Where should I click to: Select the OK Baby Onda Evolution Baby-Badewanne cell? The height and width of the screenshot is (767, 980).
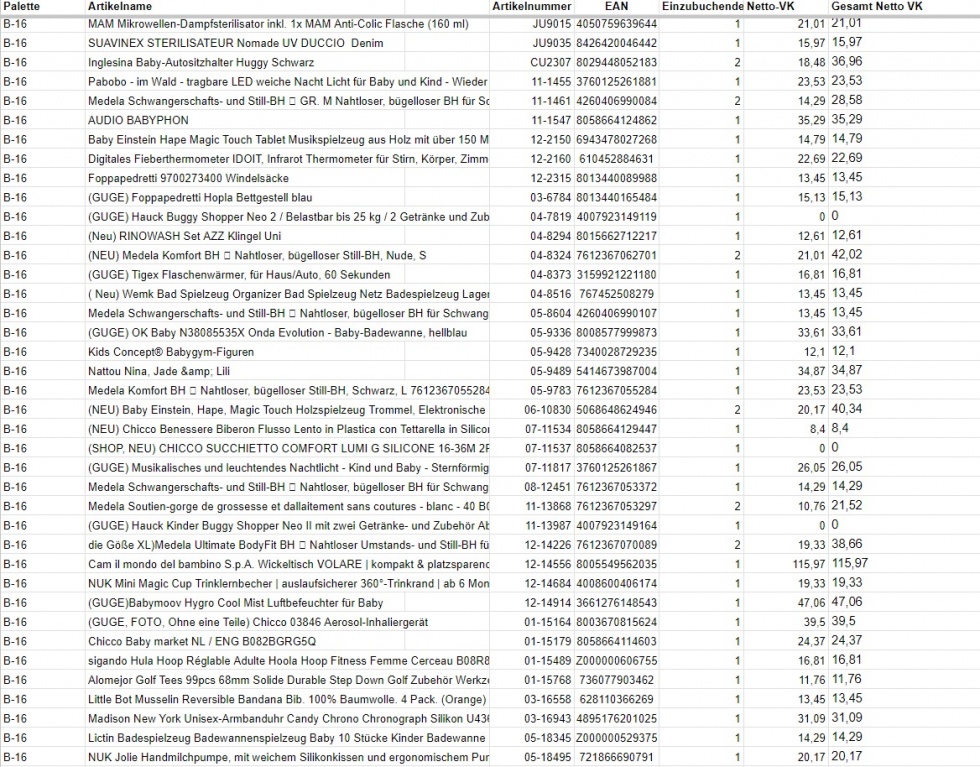(x=278, y=333)
